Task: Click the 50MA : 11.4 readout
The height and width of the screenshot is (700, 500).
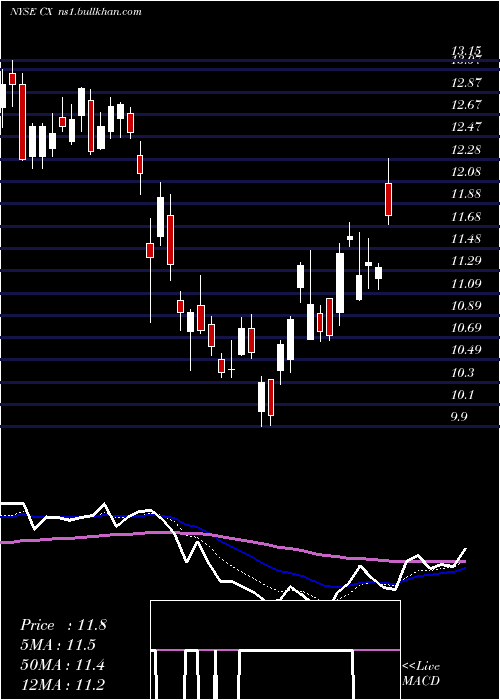Action: coord(62,665)
